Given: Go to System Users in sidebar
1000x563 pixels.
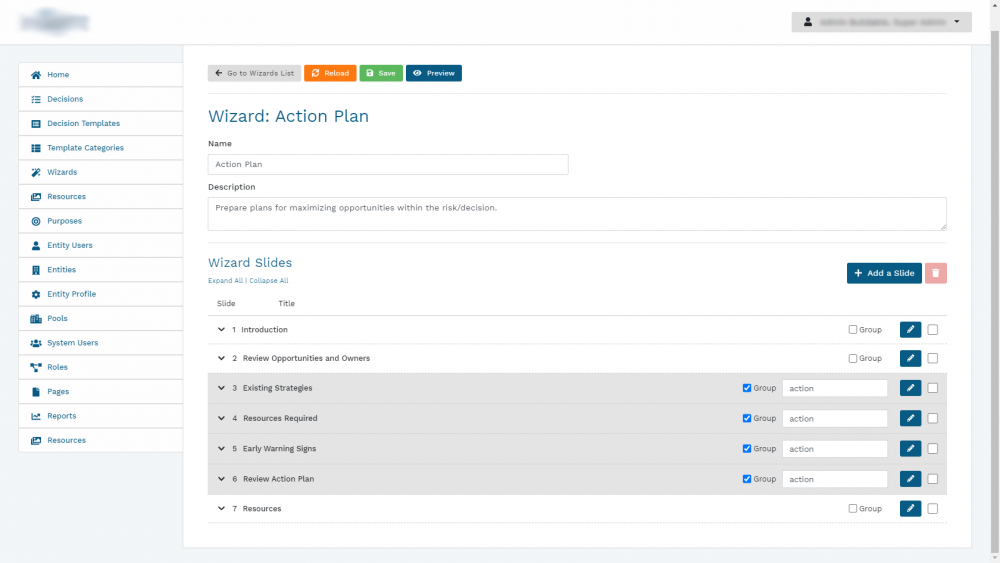Looking at the screenshot, I should [72, 343].
